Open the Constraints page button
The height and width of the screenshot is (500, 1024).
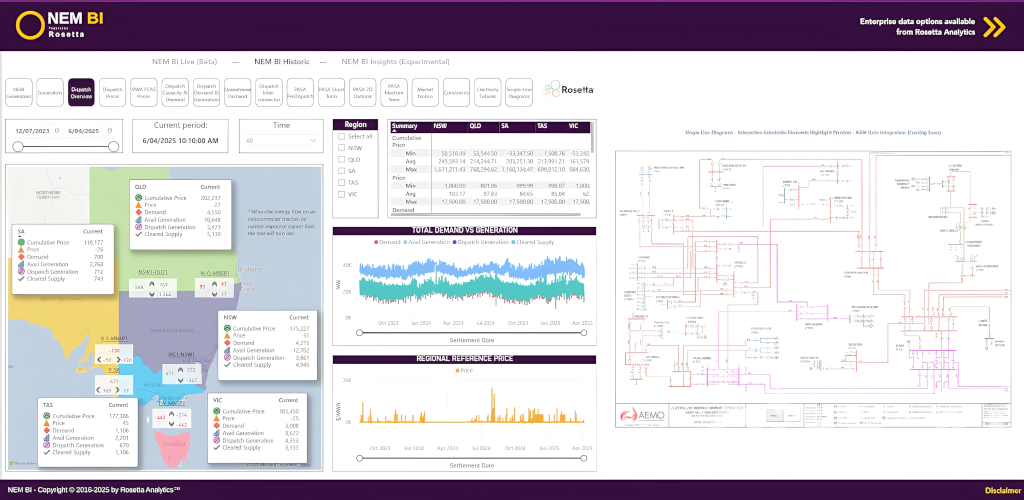456,93
